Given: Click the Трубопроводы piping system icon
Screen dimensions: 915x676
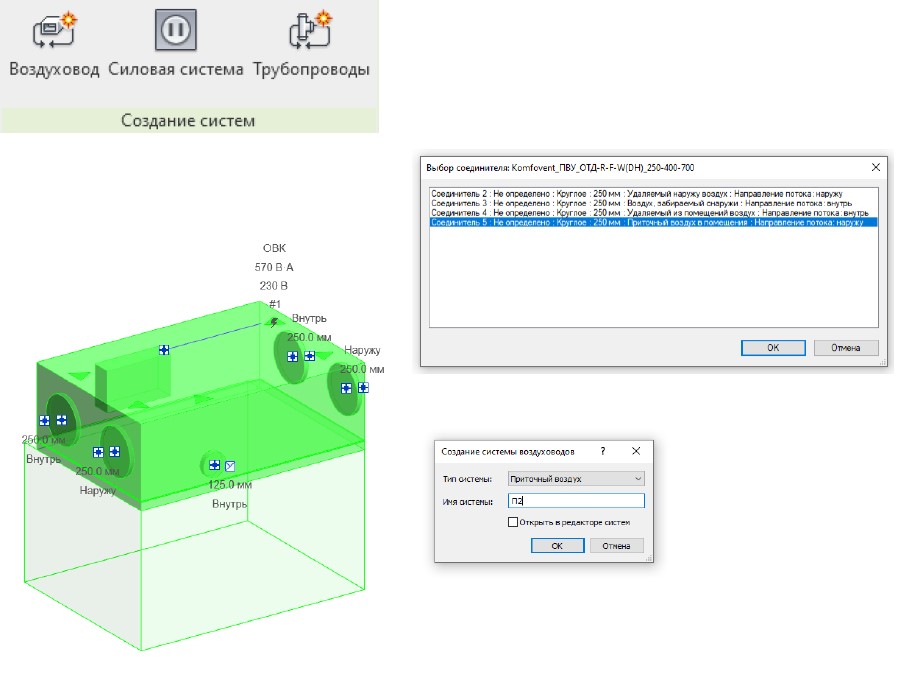Looking at the screenshot, I should (310, 29).
